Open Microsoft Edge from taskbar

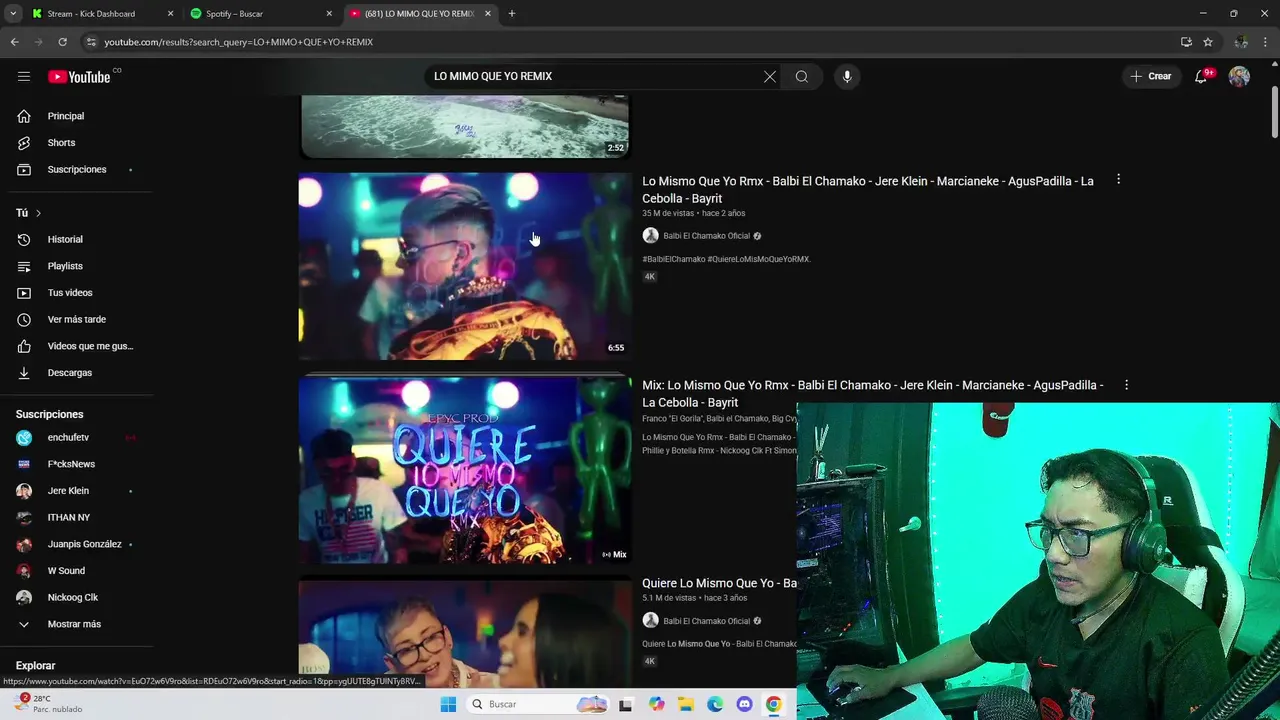(x=715, y=704)
